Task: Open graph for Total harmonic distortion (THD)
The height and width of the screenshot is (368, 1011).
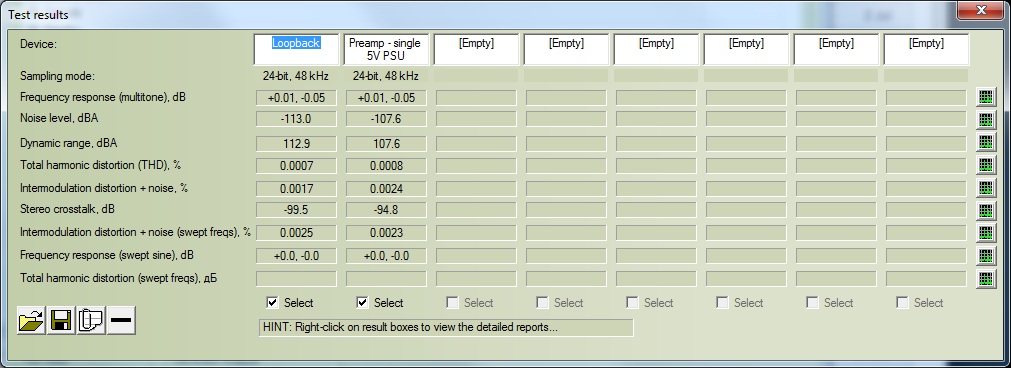Action: point(986,166)
